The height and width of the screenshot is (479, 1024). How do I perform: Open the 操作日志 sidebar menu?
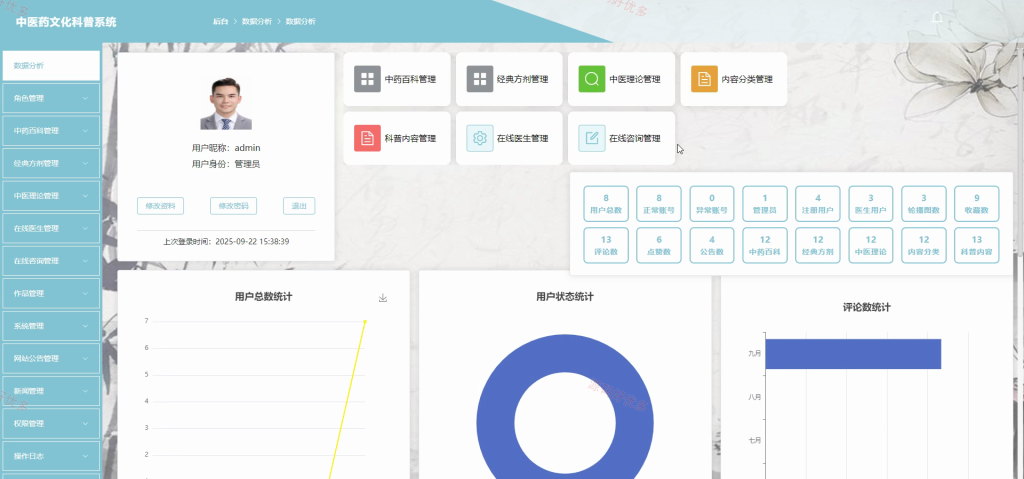(x=51, y=455)
